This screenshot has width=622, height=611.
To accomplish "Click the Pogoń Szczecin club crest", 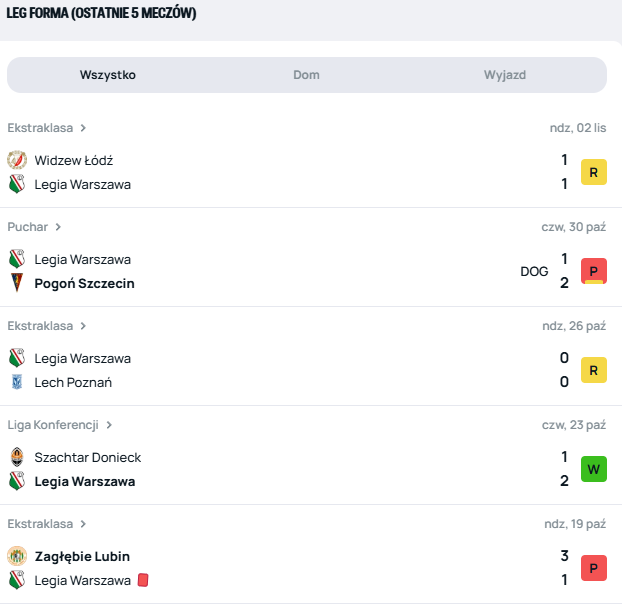I will (x=16, y=283).
